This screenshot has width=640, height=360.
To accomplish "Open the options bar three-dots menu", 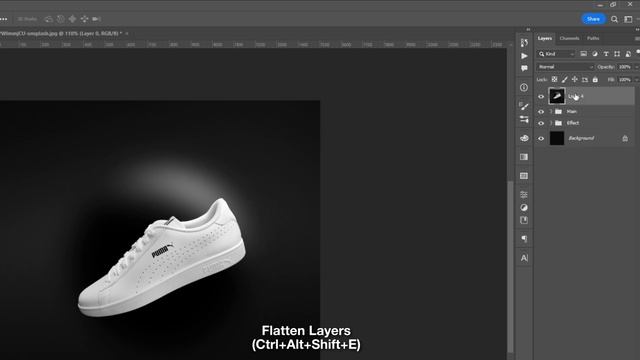I will click(x=4, y=19).
